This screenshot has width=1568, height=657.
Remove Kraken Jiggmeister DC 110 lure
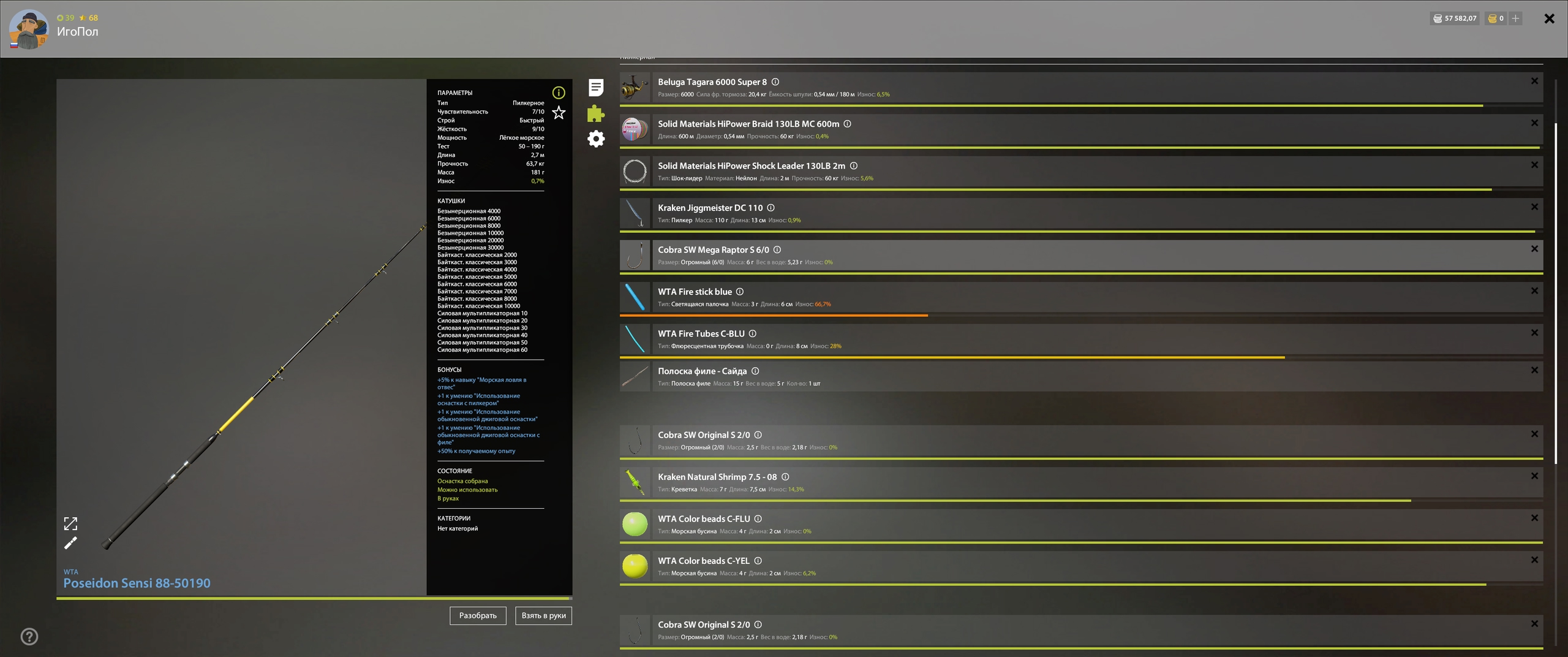pyautogui.click(x=1534, y=207)
